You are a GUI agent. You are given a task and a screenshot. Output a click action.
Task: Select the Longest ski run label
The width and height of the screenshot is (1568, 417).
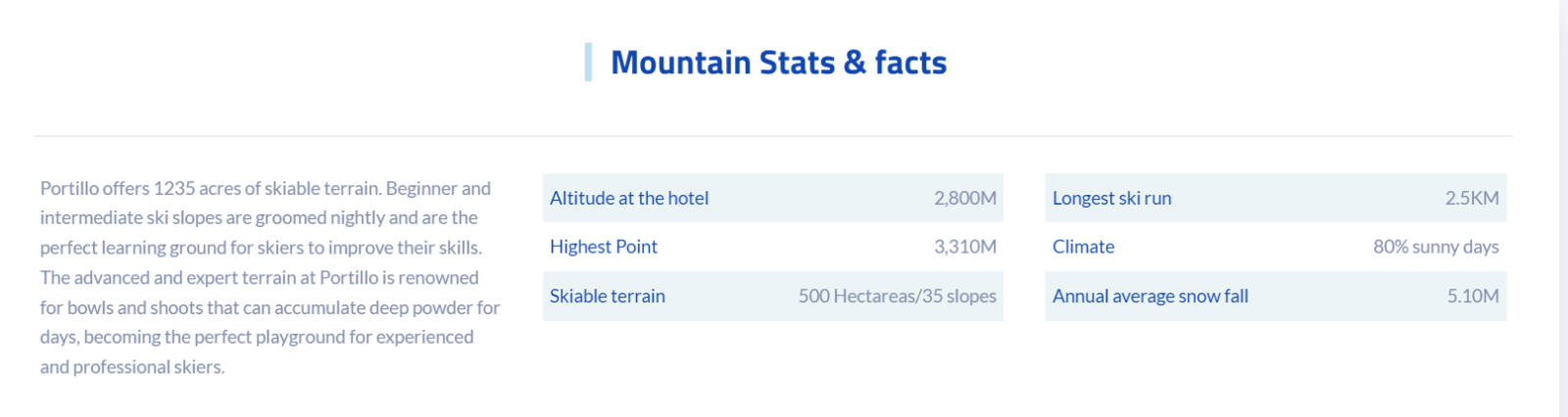tap(1112, 198)
